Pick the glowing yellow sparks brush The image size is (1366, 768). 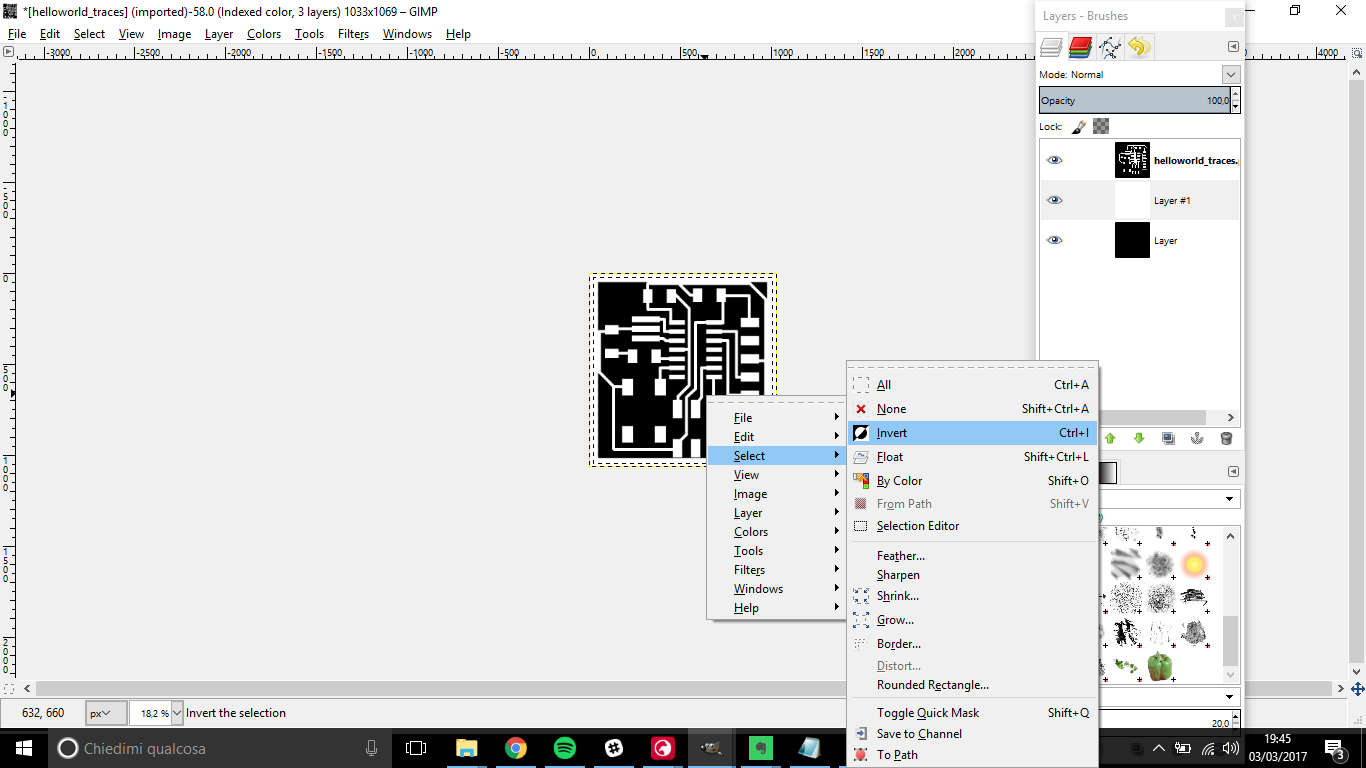(x=1194, y=565)
